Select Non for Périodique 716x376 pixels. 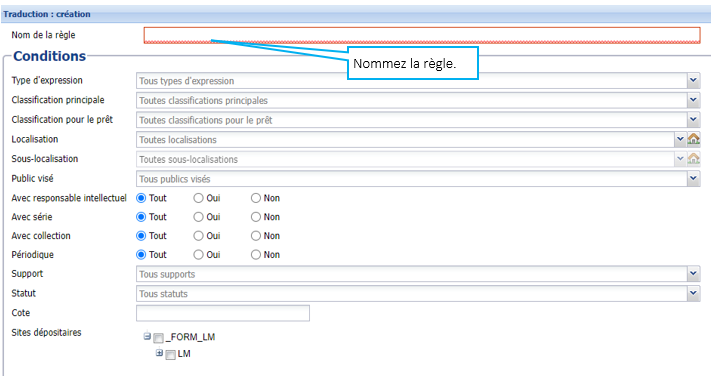coord(256,254)
